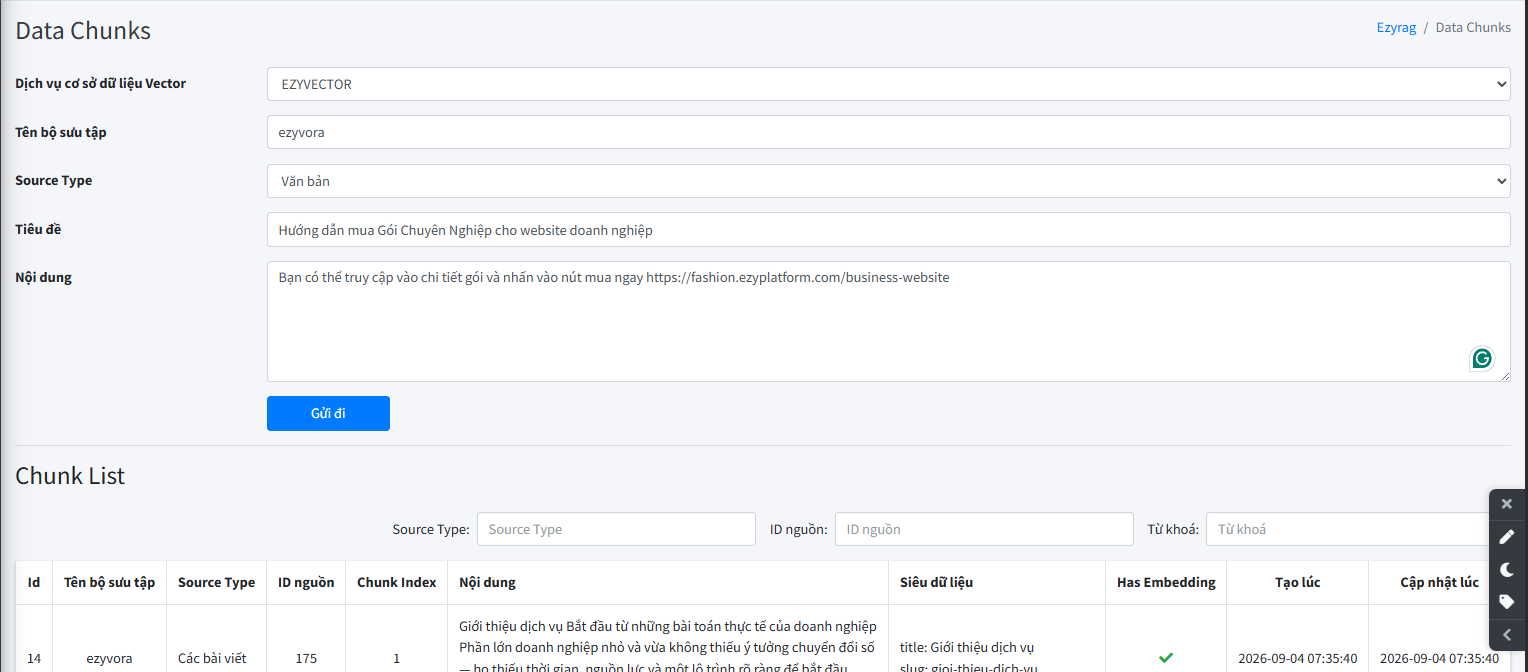Open the Ezyrag breadcrumb link
Viewport: 1528px width, 672px height.
pyautogui.click(x=1396, y=28)
